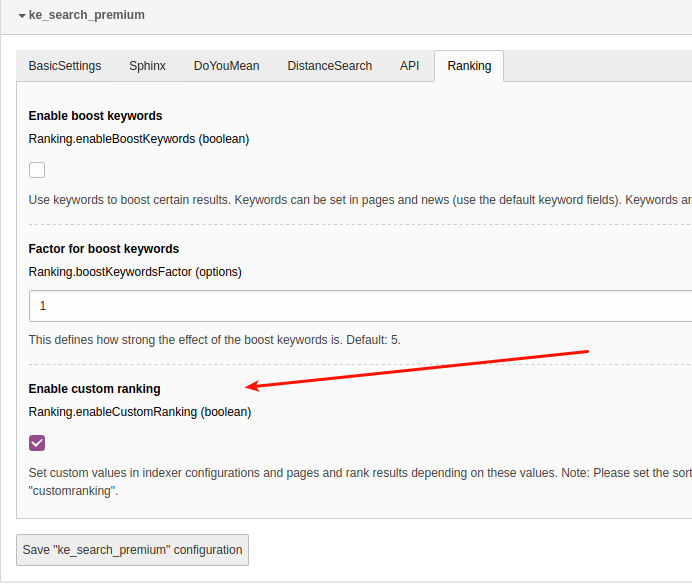
Task: Click the "customranking" note text
Action: coord(360,482)
